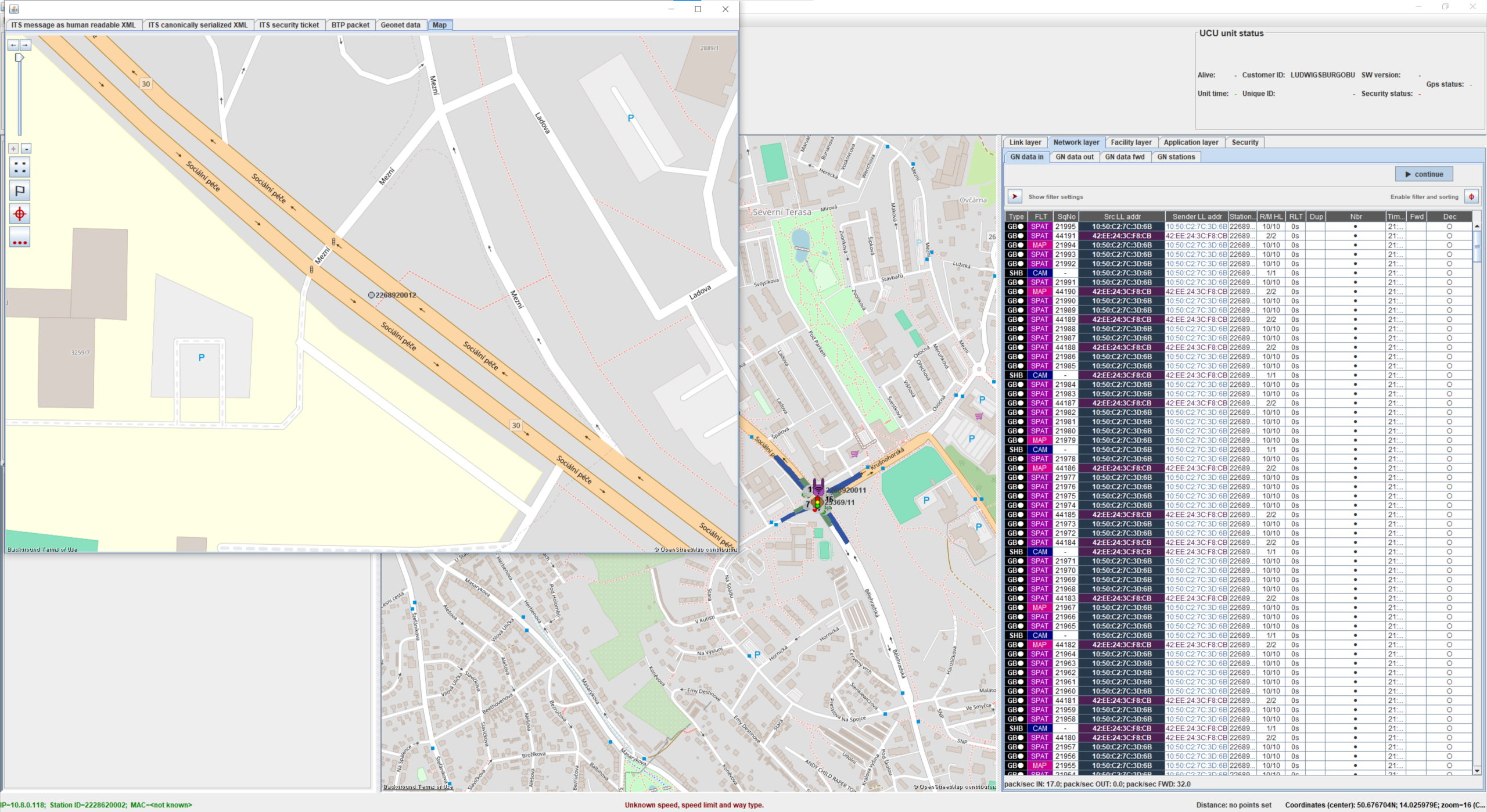Click the R/M HL column header
Image resolution: width=1487 pixels, height=812 pixels.
[x=1271, y=217]
